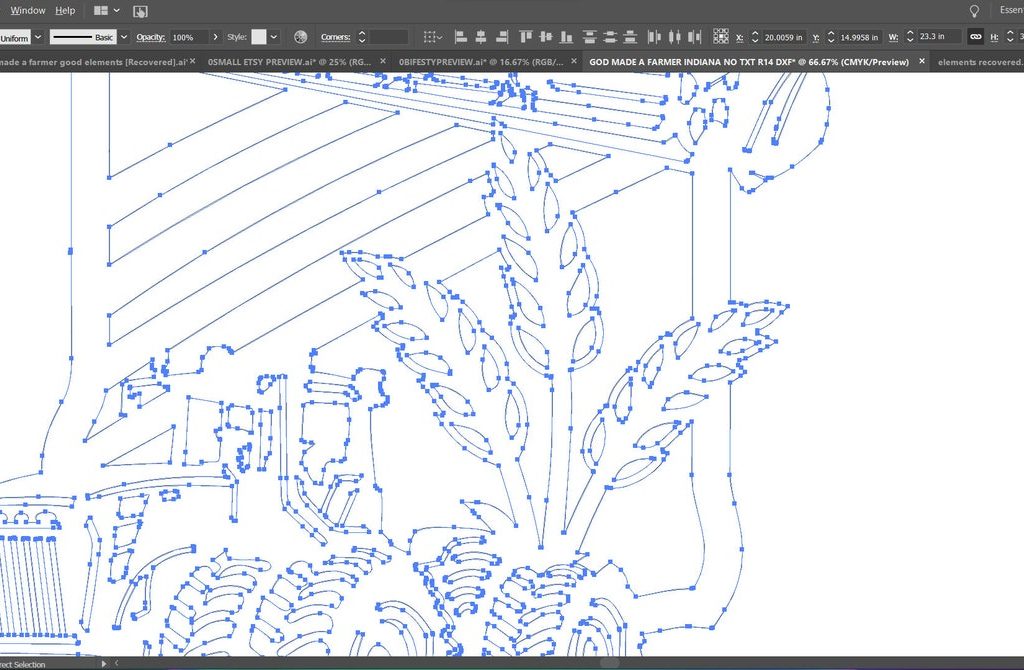
Task: Click Vertical Distribute Center icon
Action: click(x=609, y=37)
